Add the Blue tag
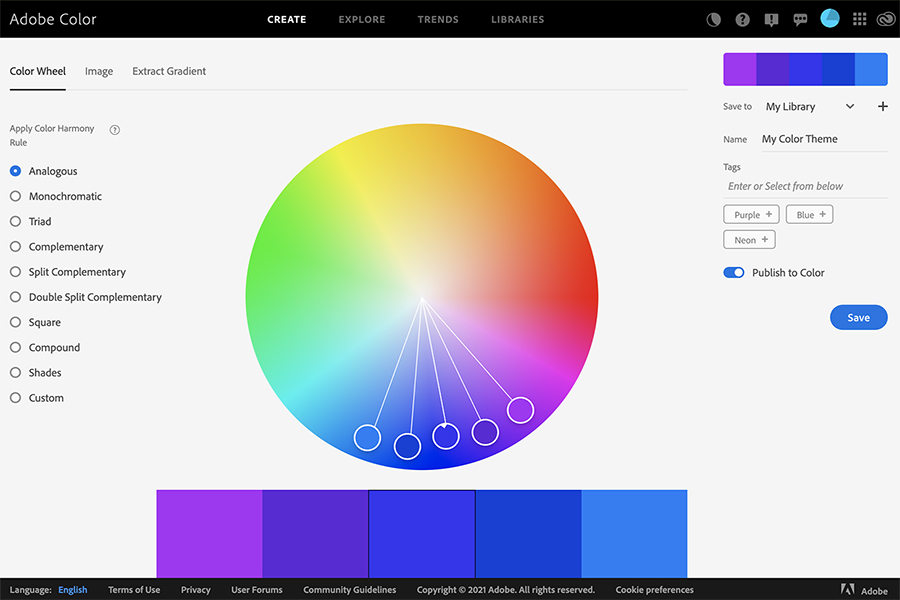Viewport: 900px width, 600px height. click(x=809, y=215)
